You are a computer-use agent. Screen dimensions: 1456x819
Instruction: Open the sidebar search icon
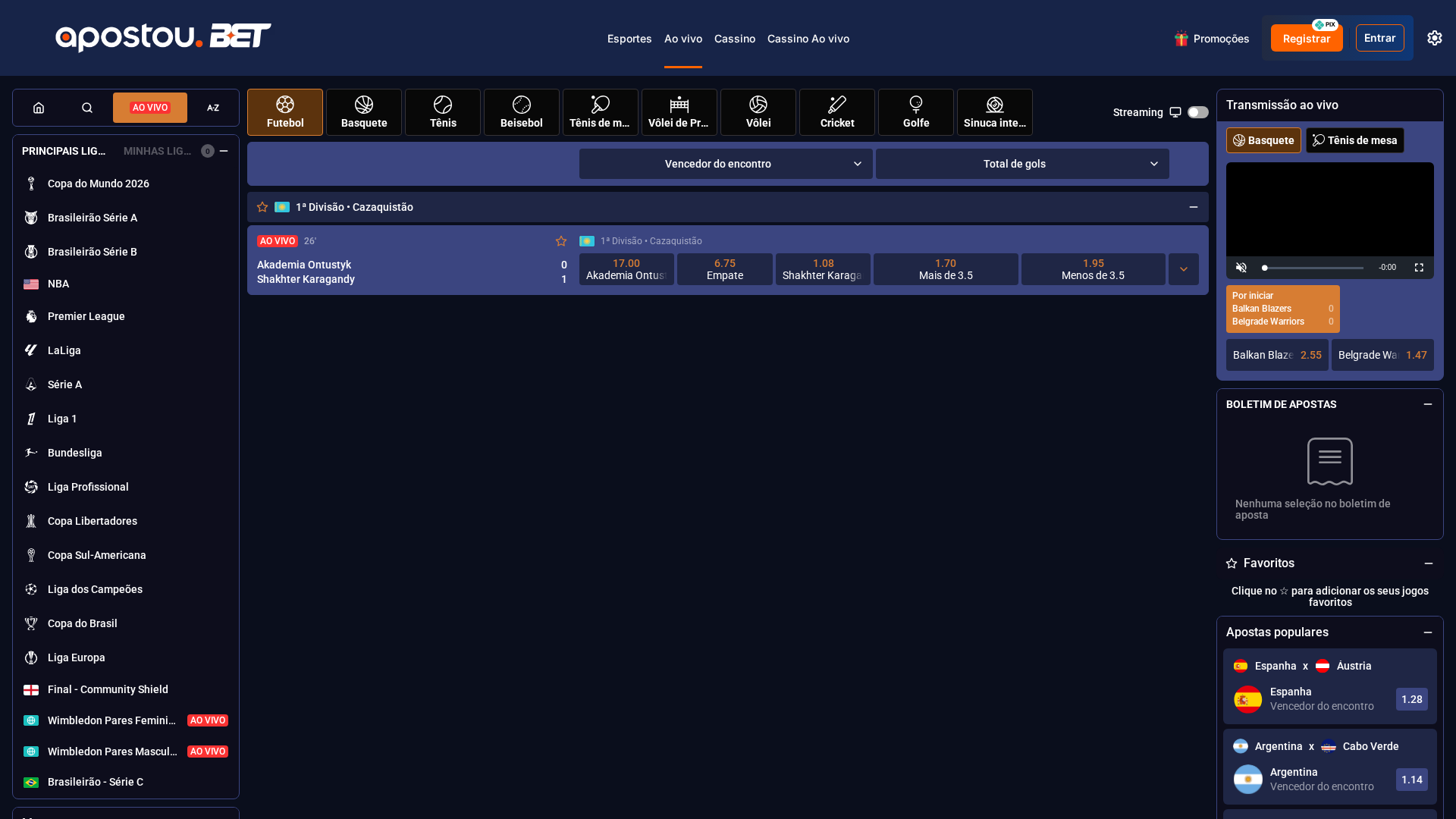pyautogui.click(x=87, y=108)
